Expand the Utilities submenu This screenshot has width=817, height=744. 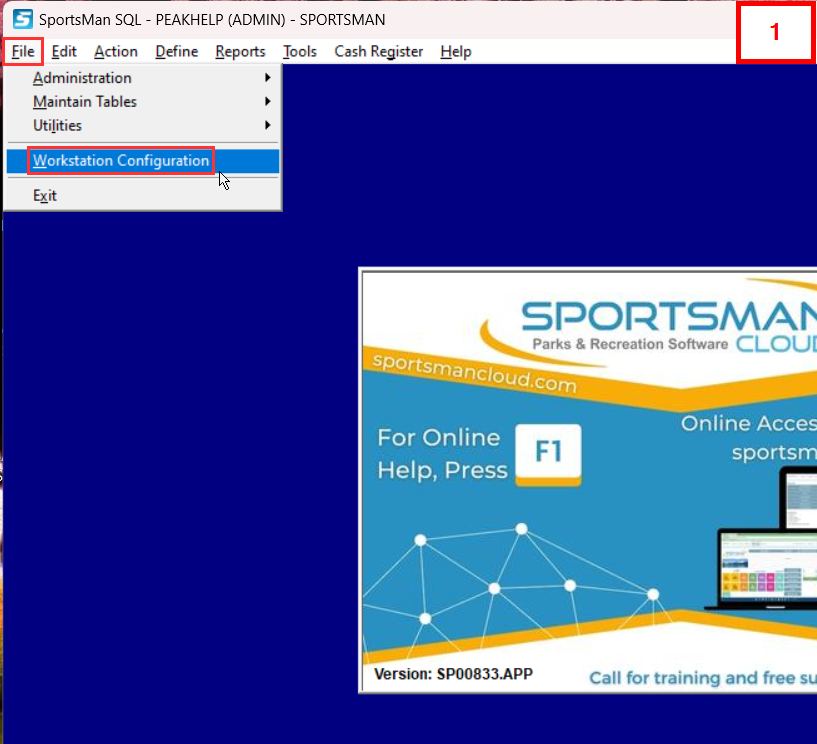pos(143,126)
